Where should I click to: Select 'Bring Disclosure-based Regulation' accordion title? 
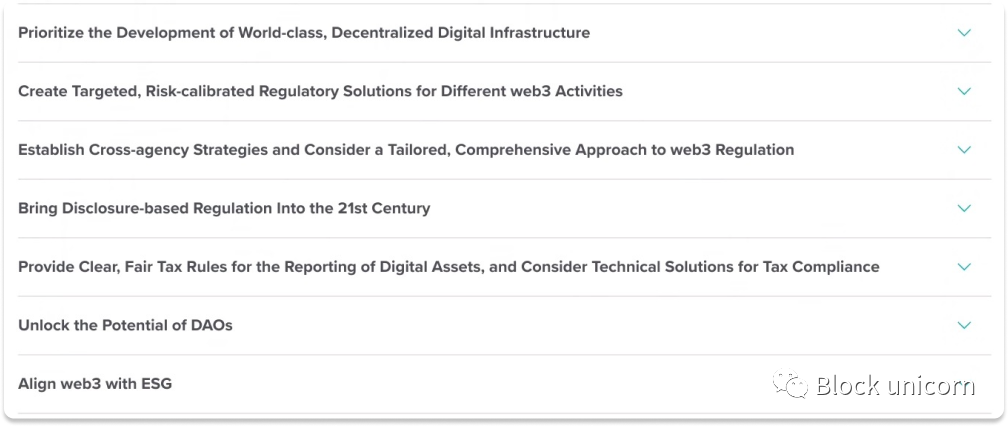[224, 208]
